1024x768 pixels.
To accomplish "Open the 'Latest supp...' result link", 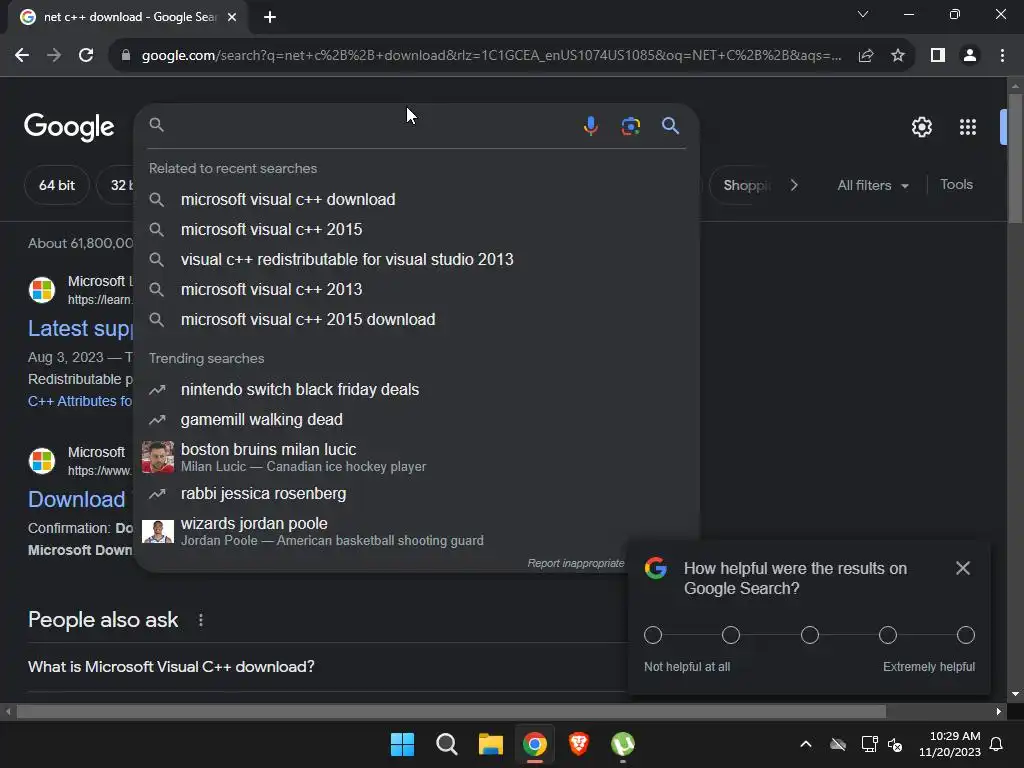I will tap(80, 328).
